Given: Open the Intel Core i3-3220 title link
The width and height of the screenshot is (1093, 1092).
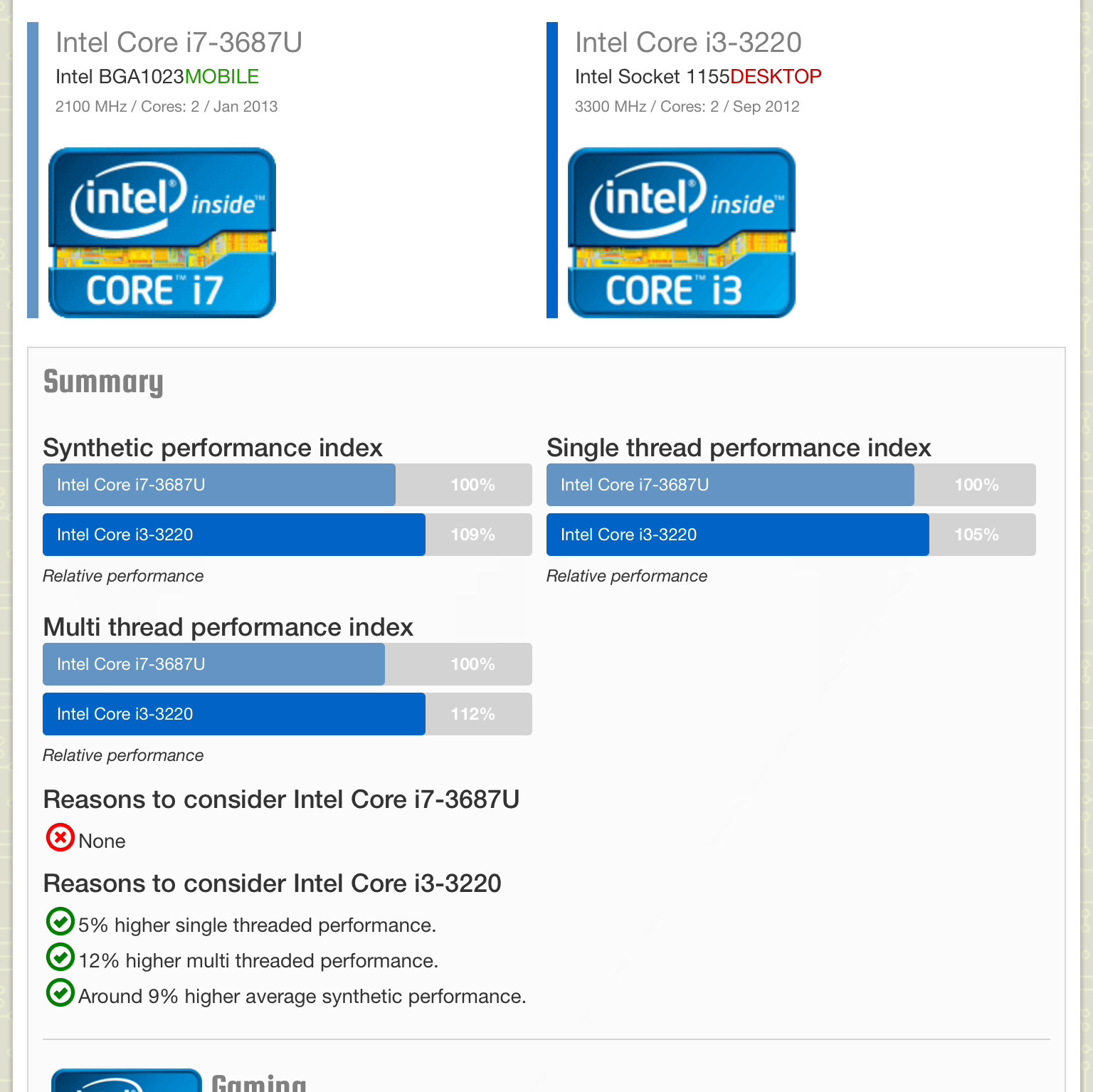Looking at the screenshot, I should coord(688,43).
